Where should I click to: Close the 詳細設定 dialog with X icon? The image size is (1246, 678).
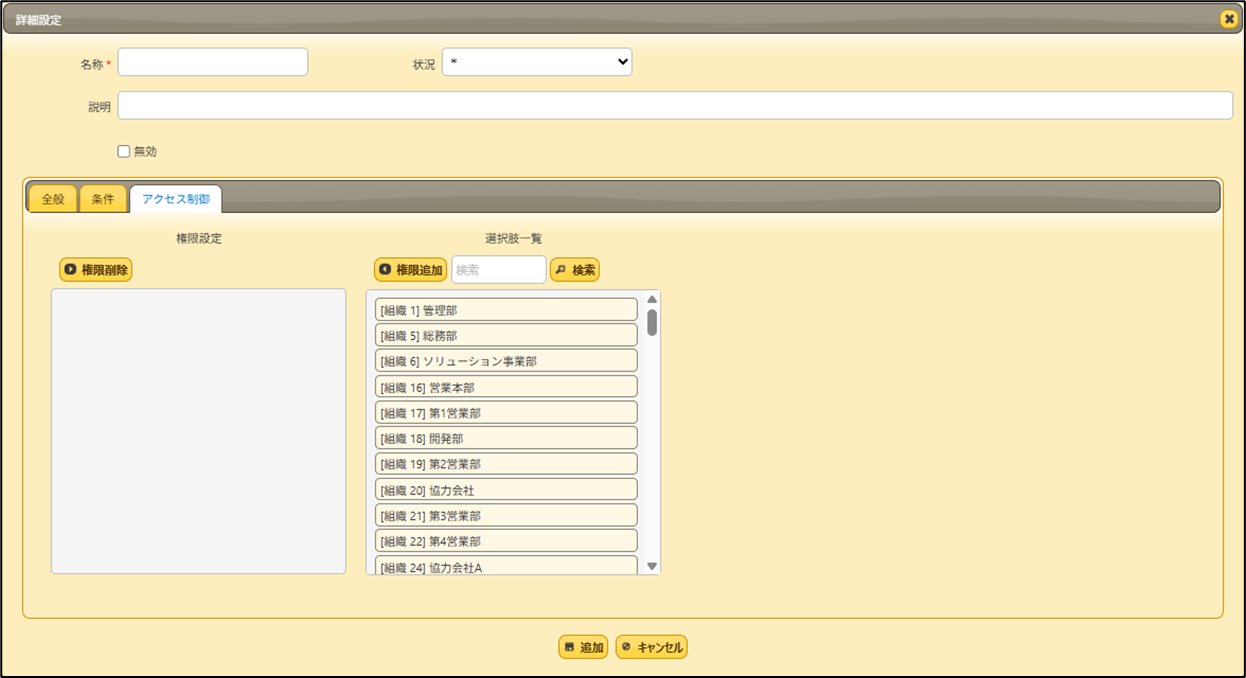pyautogui.click(x=1228, y=19)
